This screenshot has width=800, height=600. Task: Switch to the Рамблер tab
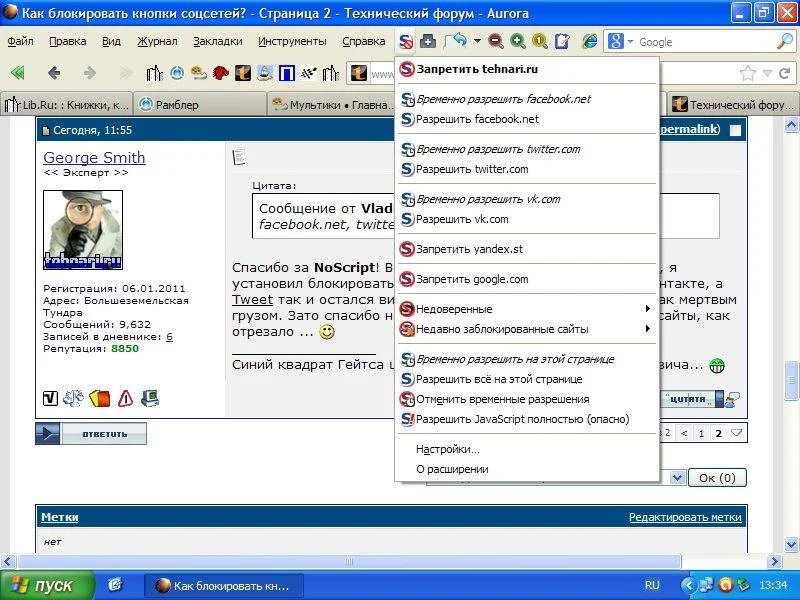coord(199,105)
